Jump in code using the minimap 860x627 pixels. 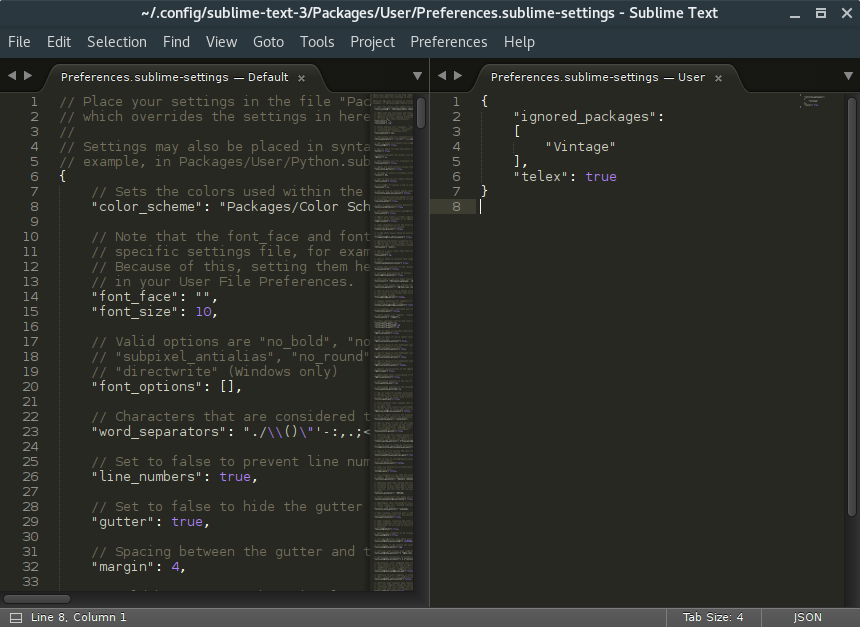coord(391,300)
